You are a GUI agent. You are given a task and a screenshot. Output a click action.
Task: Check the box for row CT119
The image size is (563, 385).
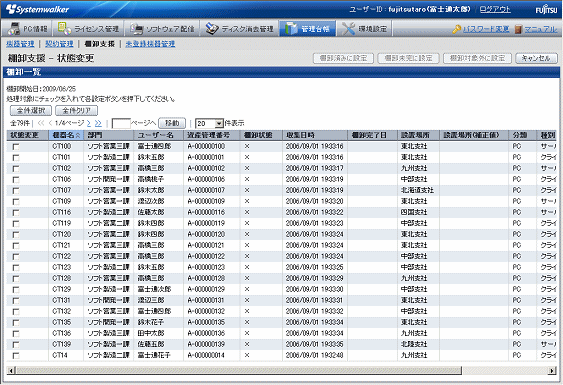(16, 223)
